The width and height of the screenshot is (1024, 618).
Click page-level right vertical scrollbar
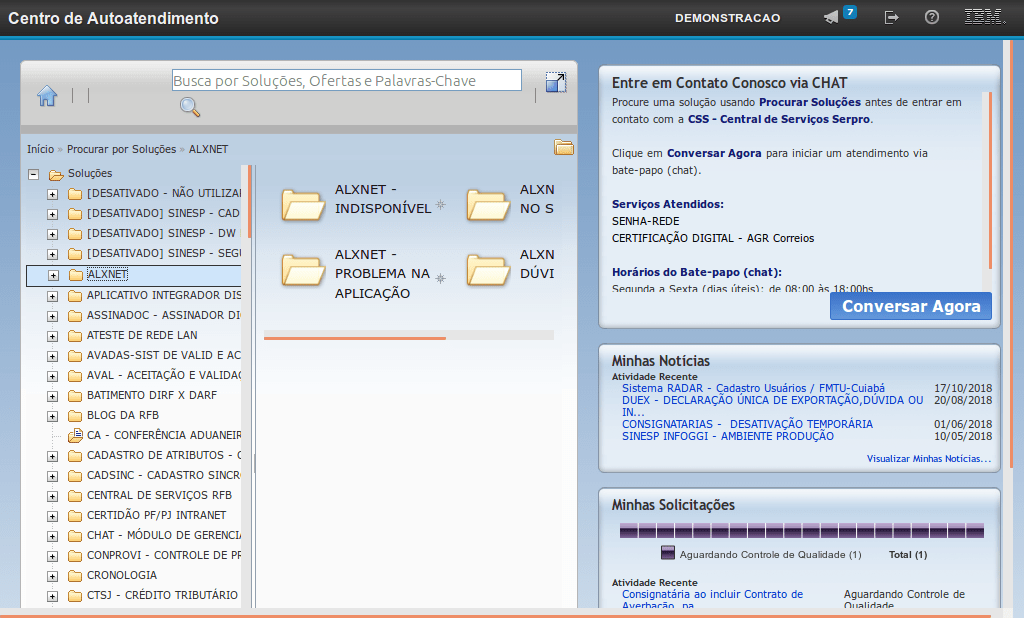(1011, 253)
